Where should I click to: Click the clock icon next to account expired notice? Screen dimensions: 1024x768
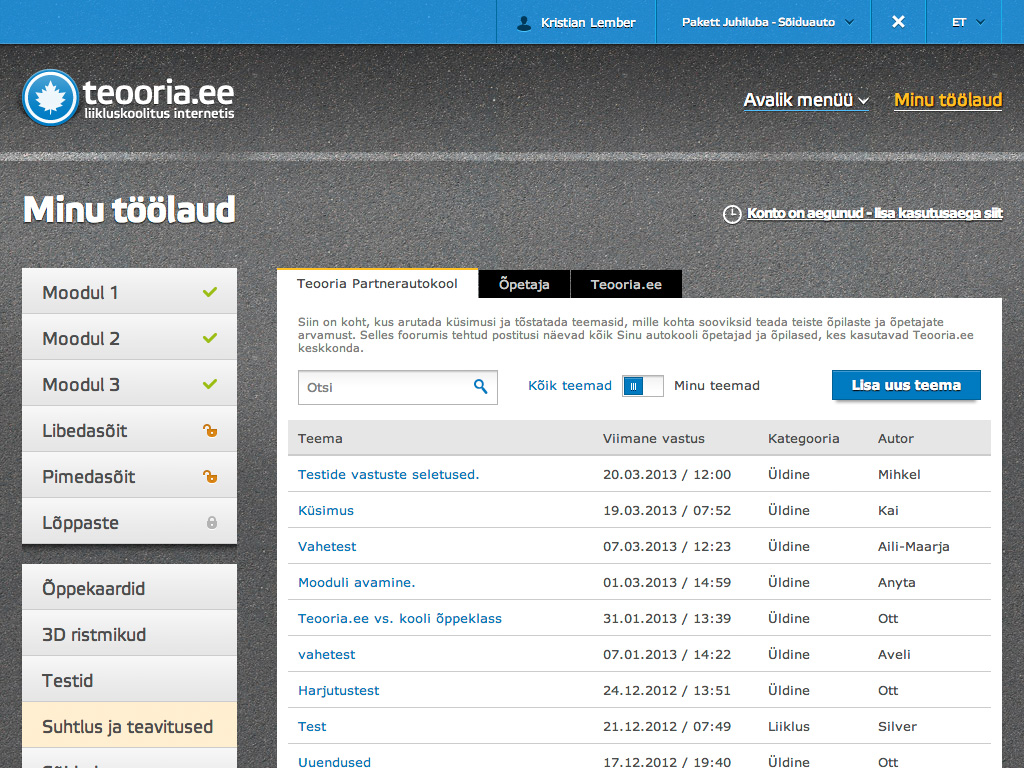click(732, 214)
